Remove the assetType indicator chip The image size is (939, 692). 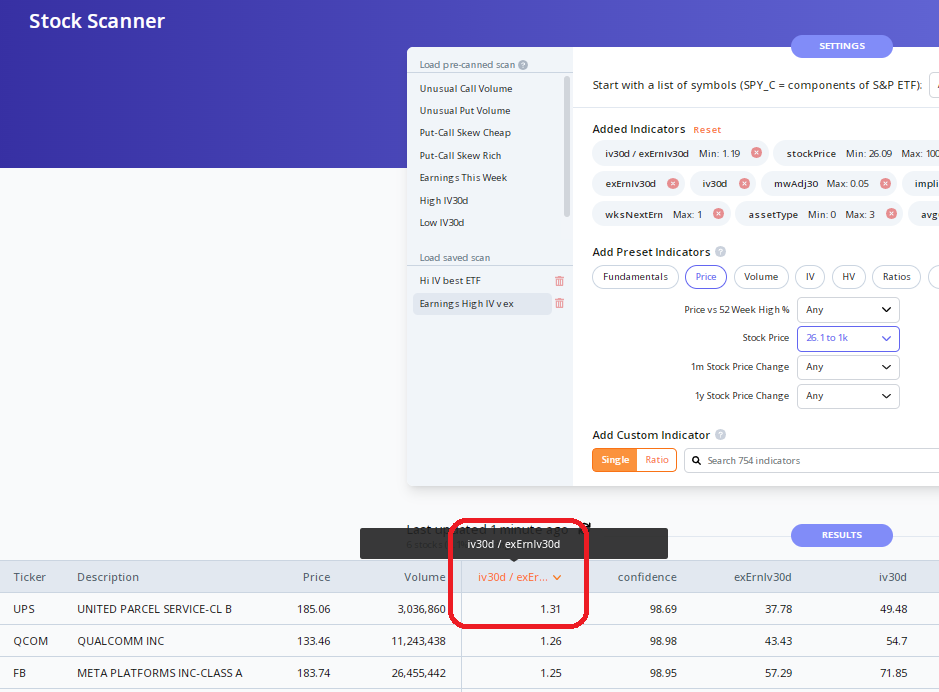[x=887, y=214]
